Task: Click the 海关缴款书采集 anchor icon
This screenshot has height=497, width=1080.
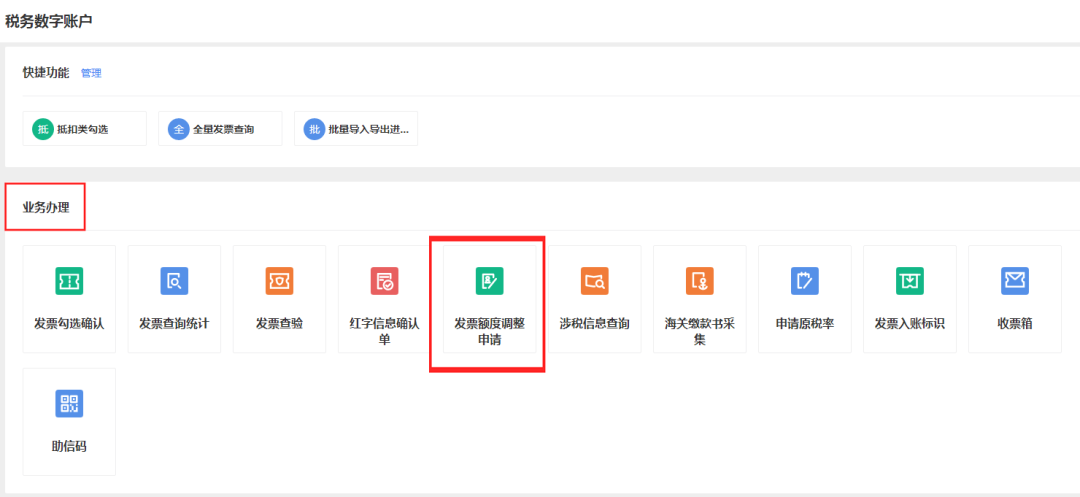Action: [x=700, y=281]
